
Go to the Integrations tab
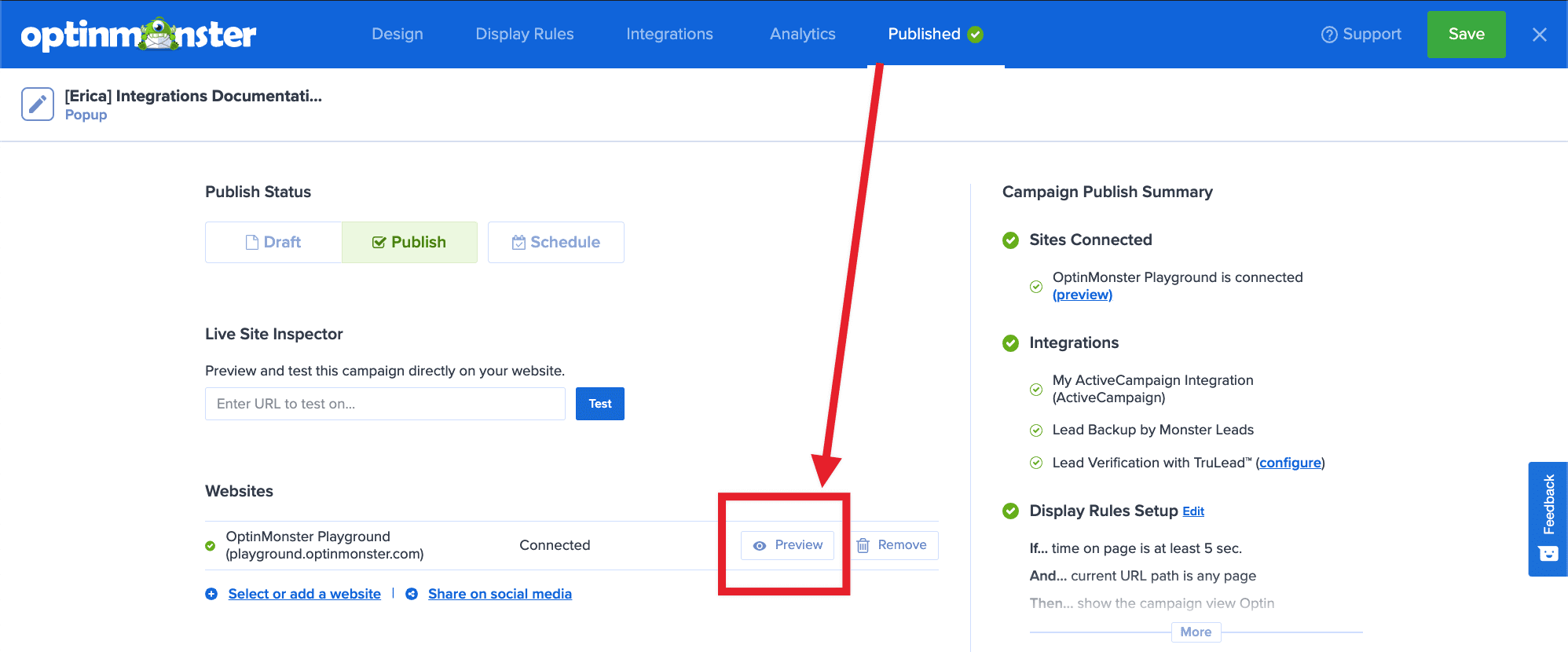(669, 35)
